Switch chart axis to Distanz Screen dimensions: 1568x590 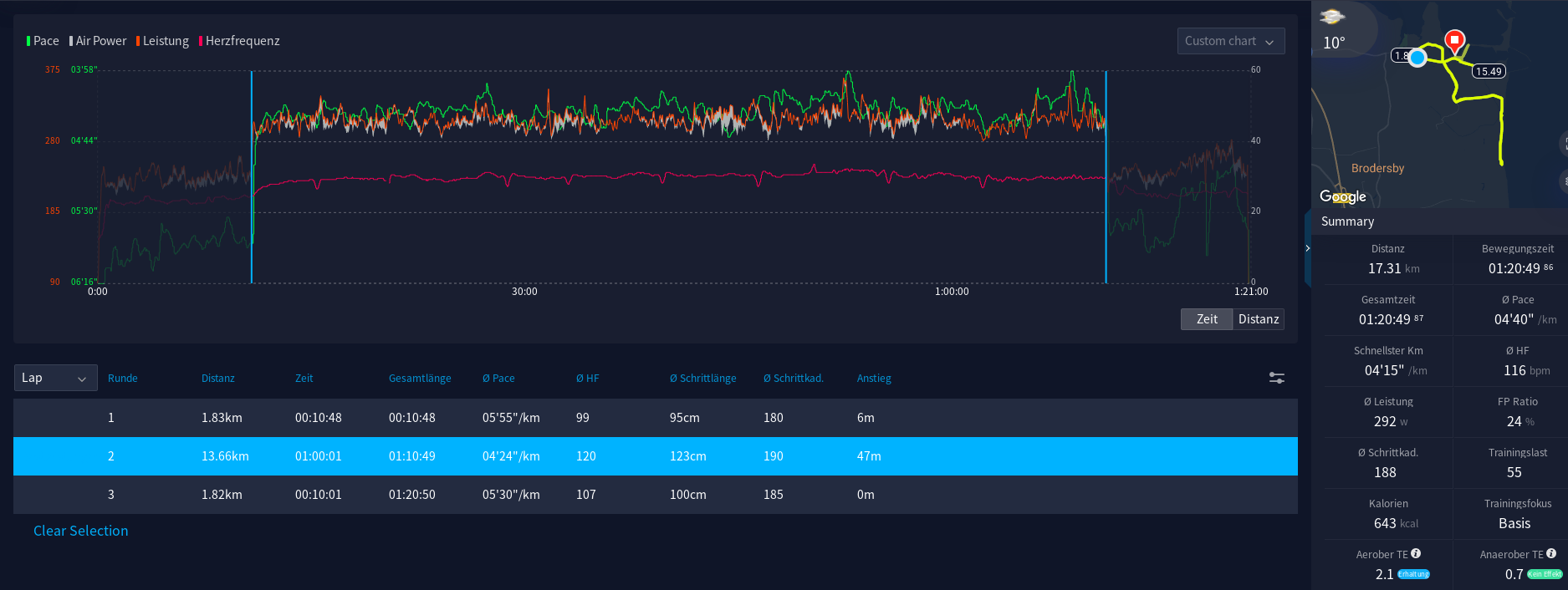(x=1258, y=319)
